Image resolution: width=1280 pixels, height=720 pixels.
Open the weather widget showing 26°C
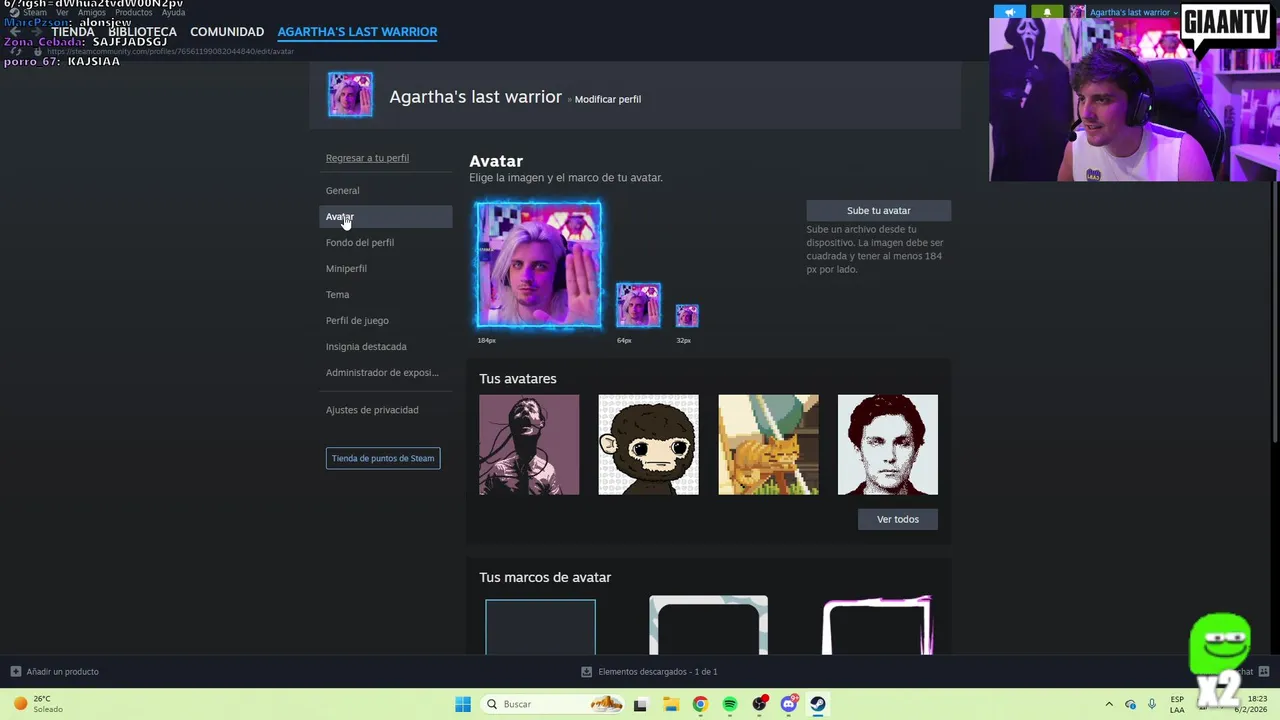click(38, 704)
